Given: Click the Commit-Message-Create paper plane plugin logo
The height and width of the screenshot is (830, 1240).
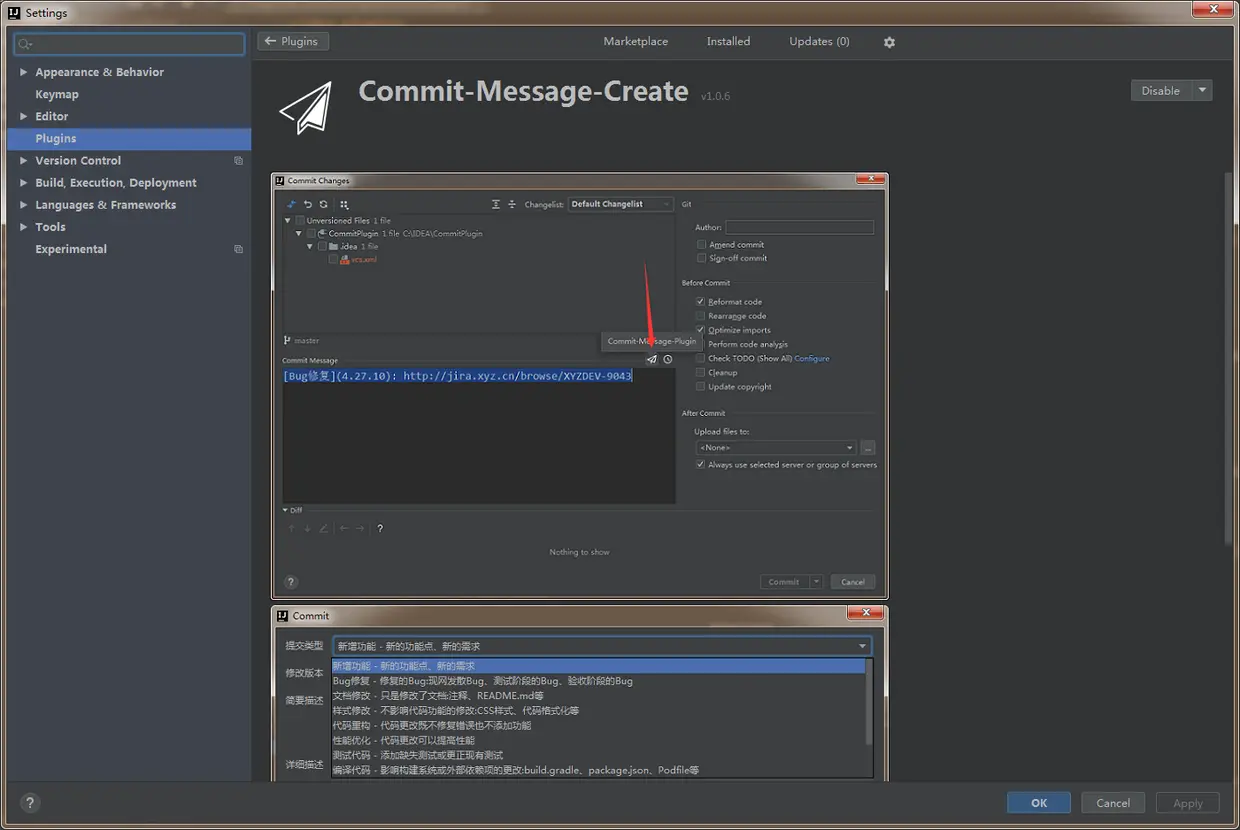Looking at the screenshot, I should (x=306, y=108).
